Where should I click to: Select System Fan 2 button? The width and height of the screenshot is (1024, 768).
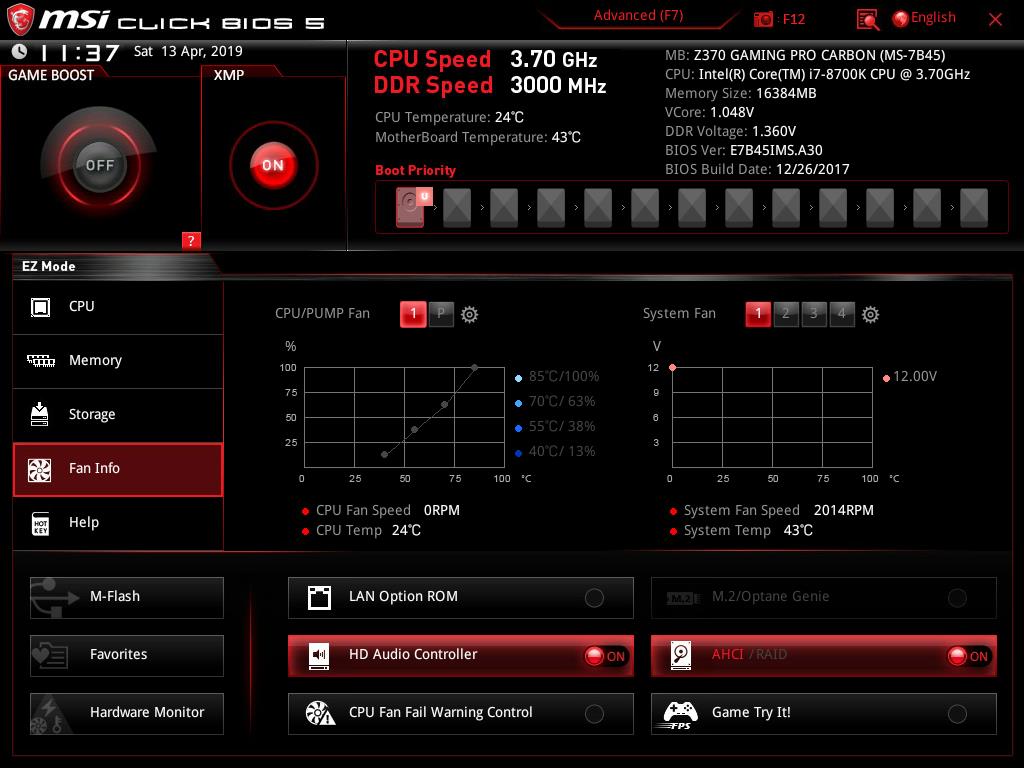[786, 314]
